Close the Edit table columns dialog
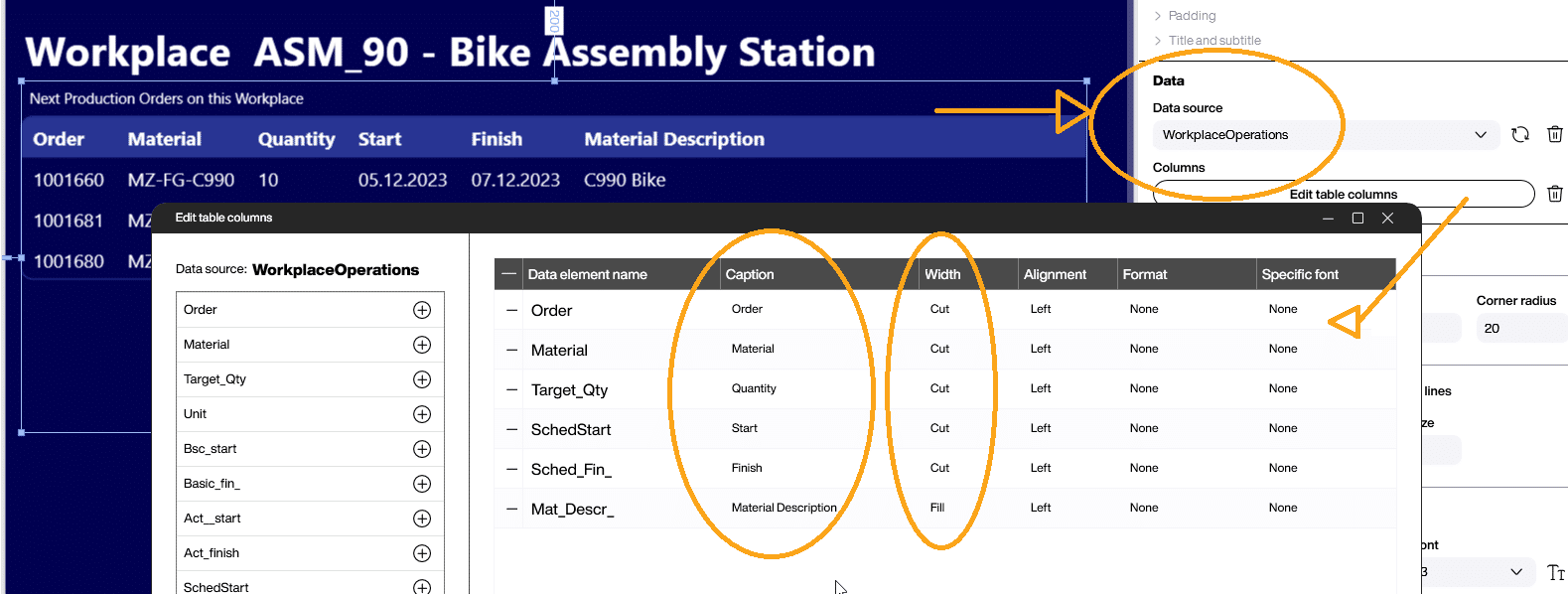This screenshot has height=594, width=1568. [1387, 219]
